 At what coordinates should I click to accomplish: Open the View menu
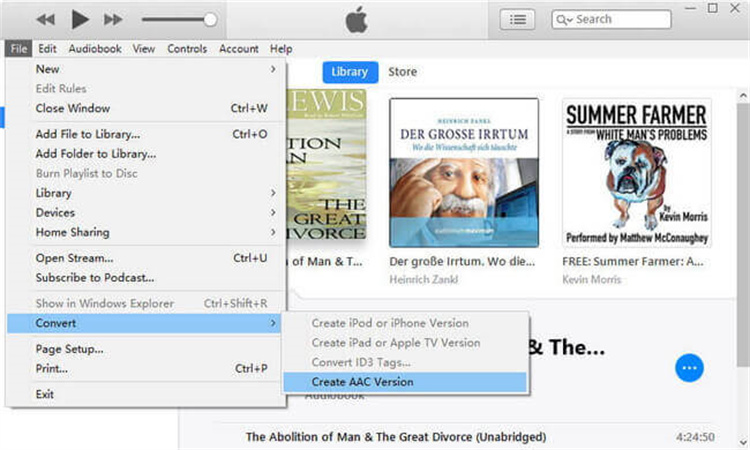143,49
